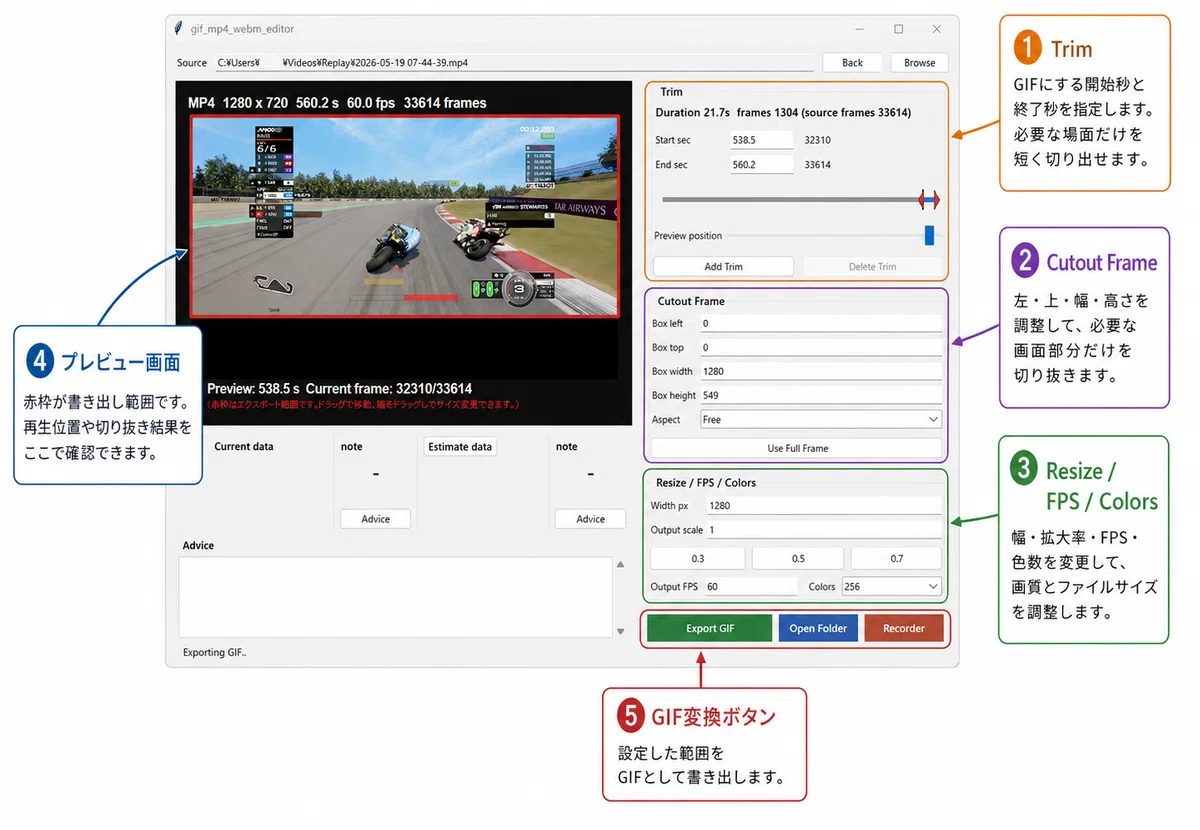Click the Advice scrollbar down arrow
1200x830 pixels.
click(620, 631)
